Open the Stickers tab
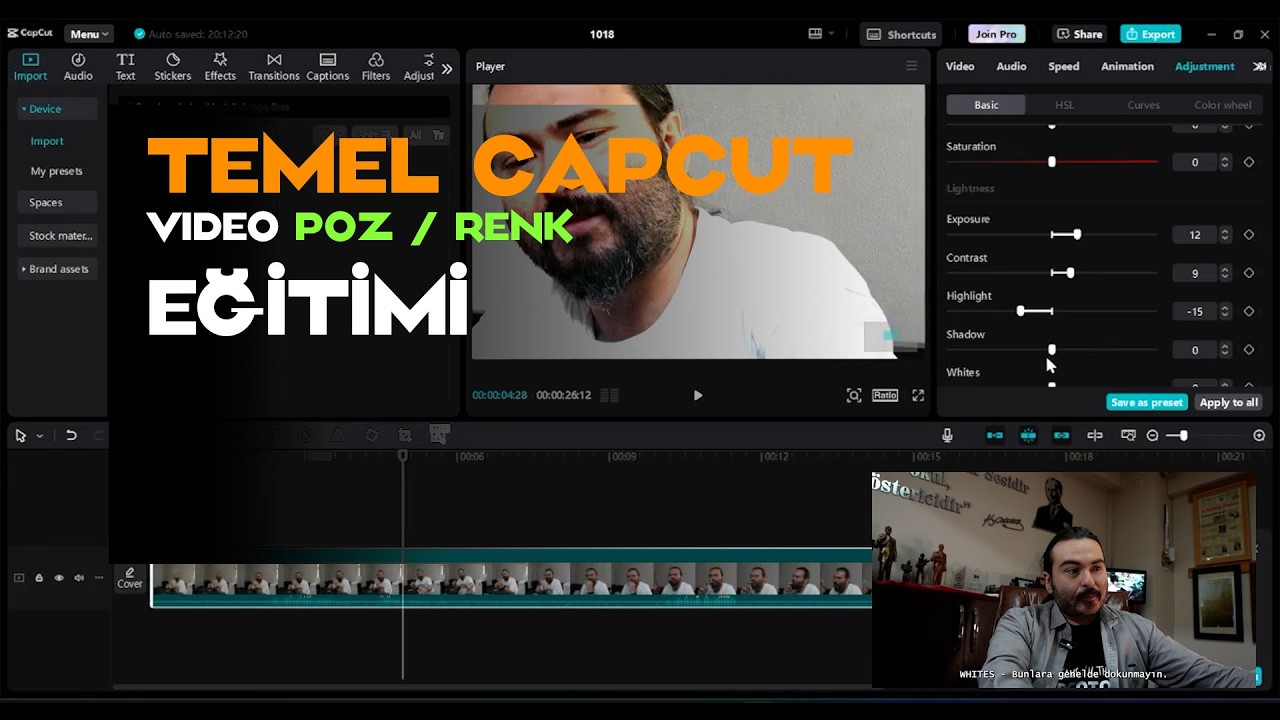The width and height of the screenshot is (1280, 720). coord(173,67)
